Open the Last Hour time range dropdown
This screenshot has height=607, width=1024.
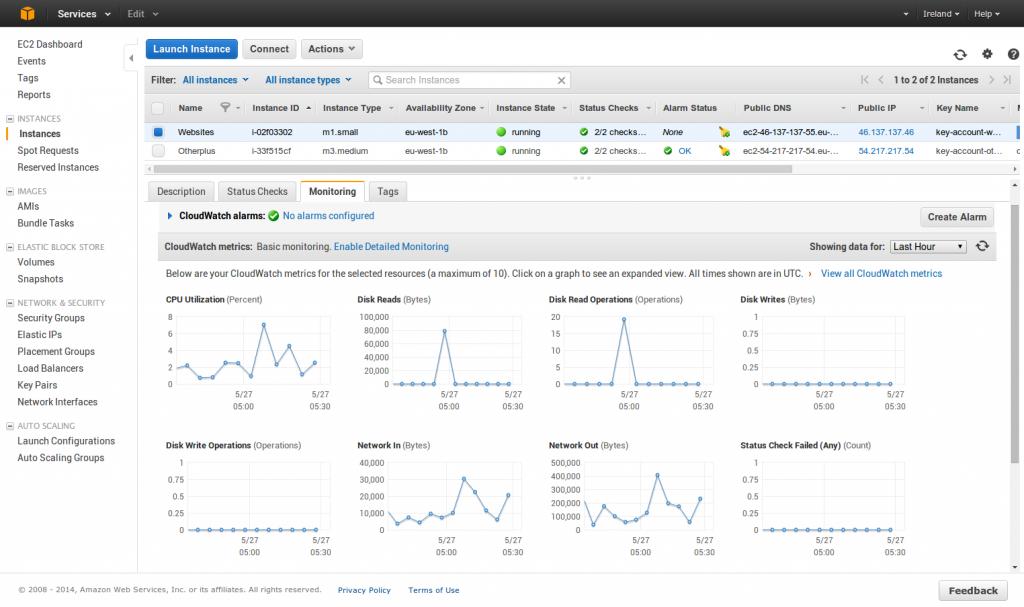[928, 246]
